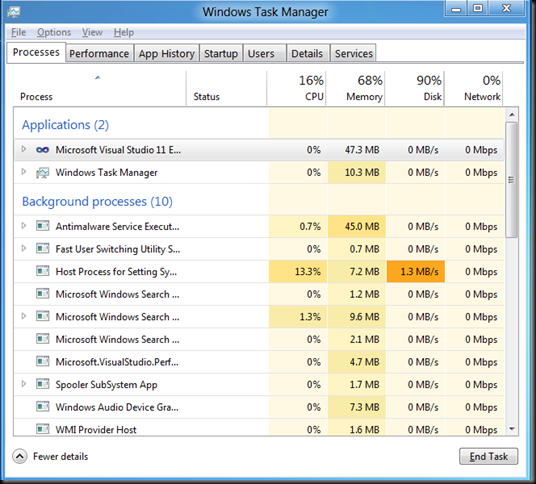Open the Options menu

54,32
